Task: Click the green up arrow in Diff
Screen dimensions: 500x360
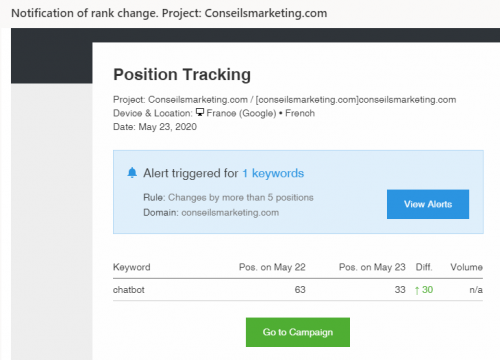Action: click(x=417, y=290)
